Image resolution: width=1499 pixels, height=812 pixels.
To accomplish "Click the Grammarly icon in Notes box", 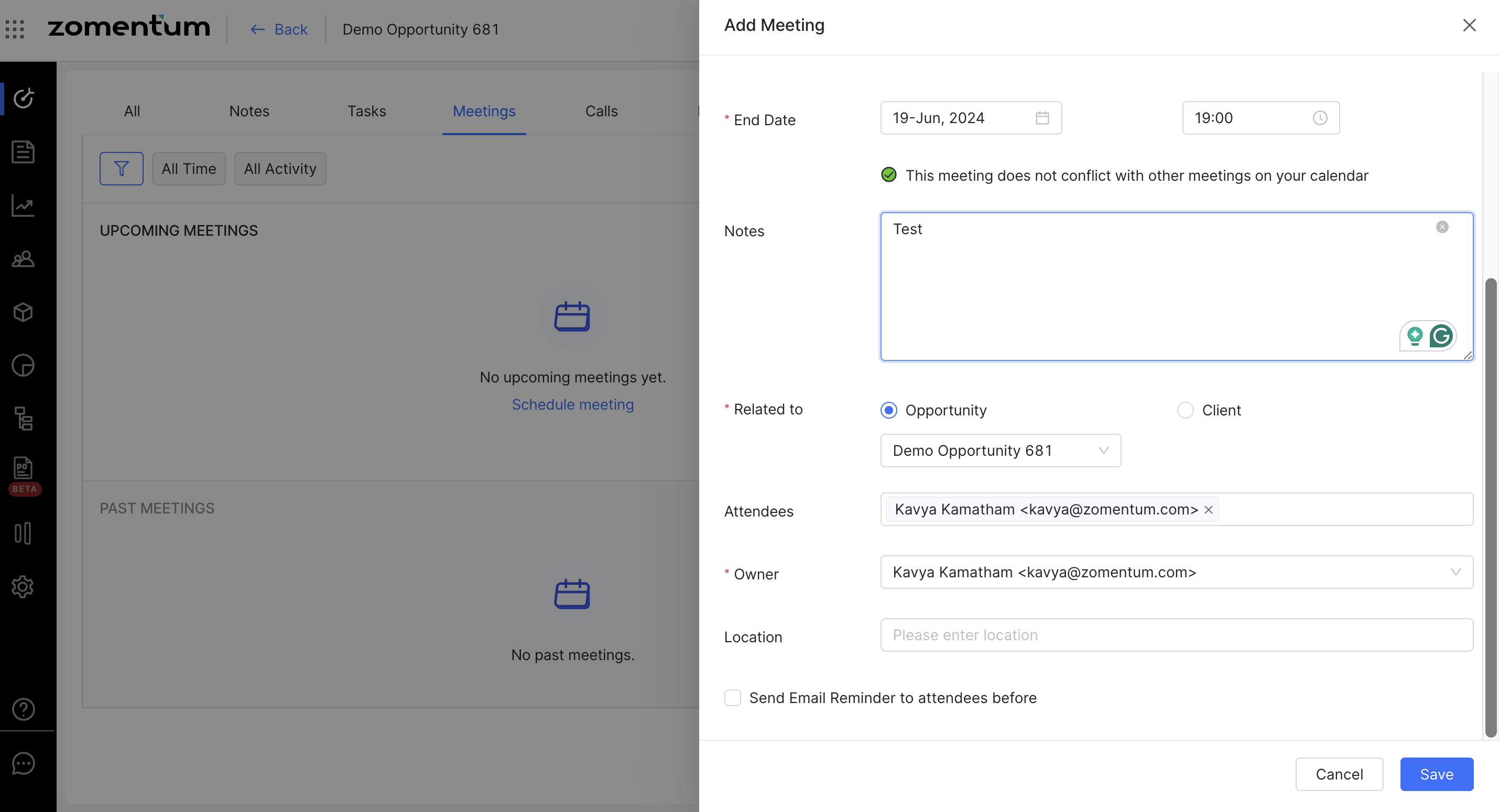I will pyautogui.click(x=1441, y=336).
